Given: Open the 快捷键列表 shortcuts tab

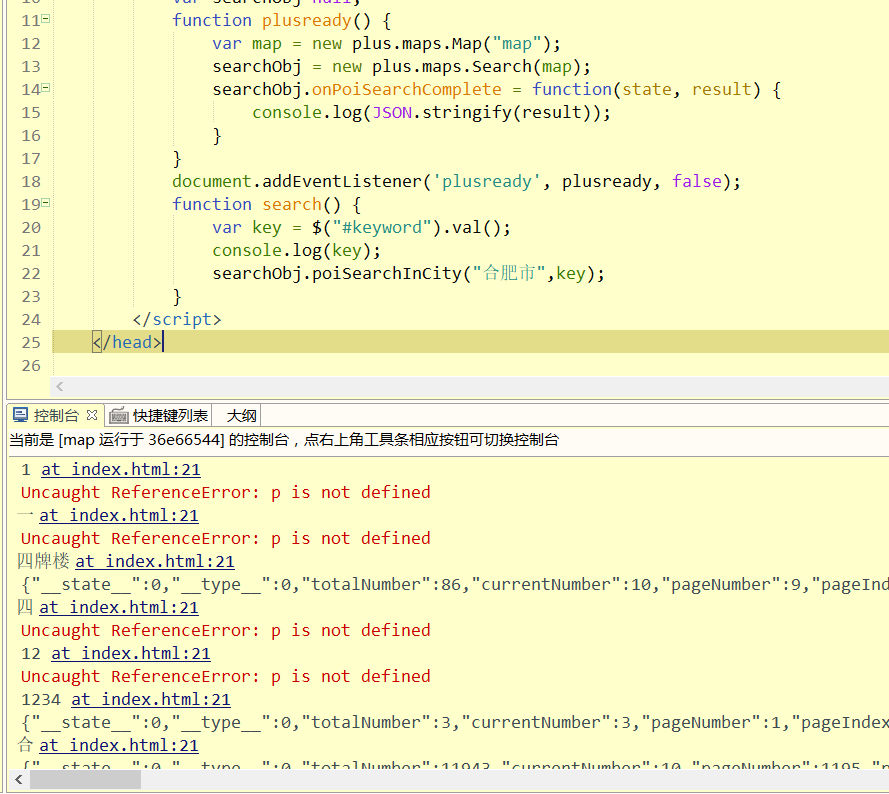Looking at the screenshot, I should pyautogui.click(x=170, y=415).
